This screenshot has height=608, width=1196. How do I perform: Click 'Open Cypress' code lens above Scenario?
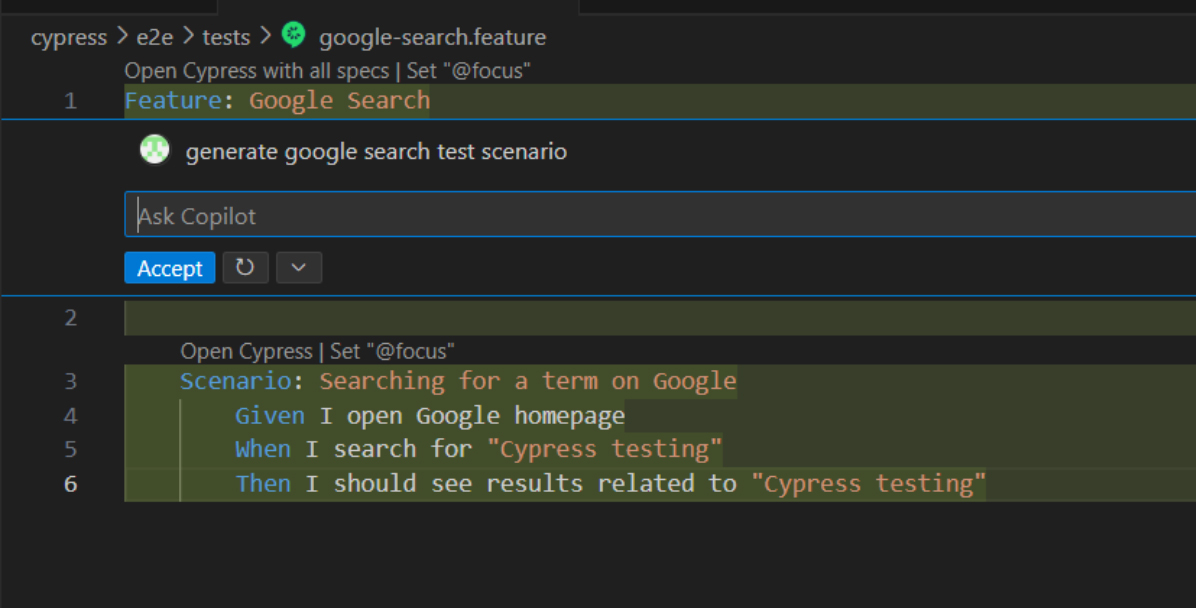click(246, 351)
